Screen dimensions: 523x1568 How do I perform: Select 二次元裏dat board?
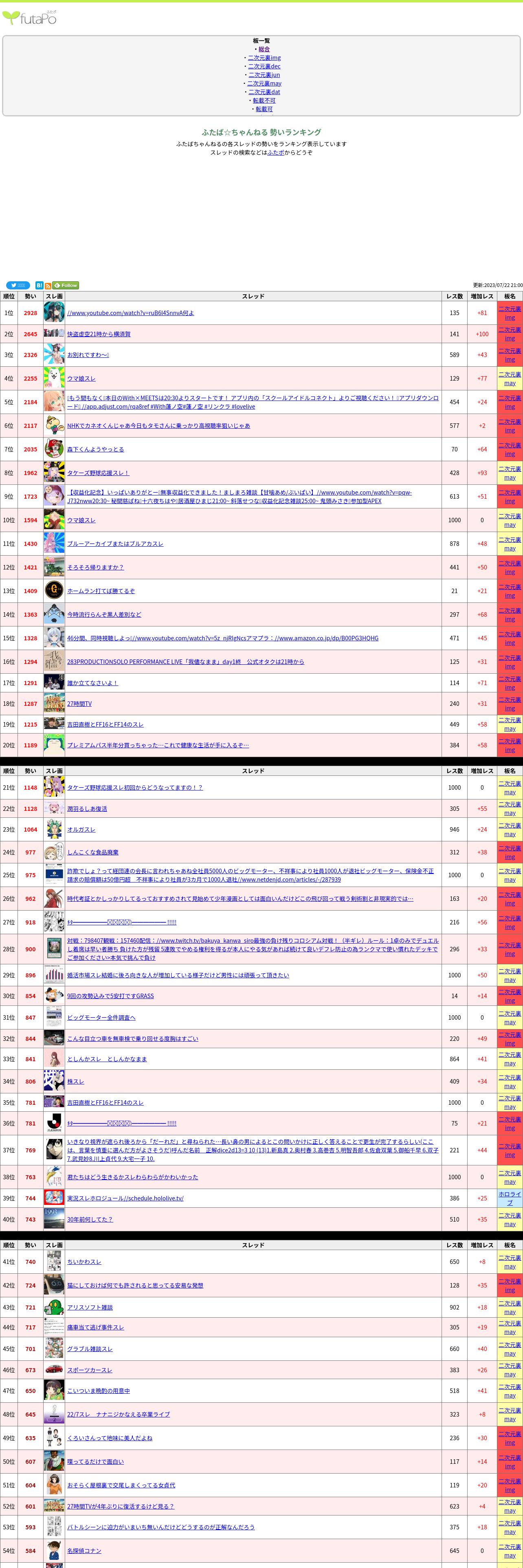click(x=264, y=92)
